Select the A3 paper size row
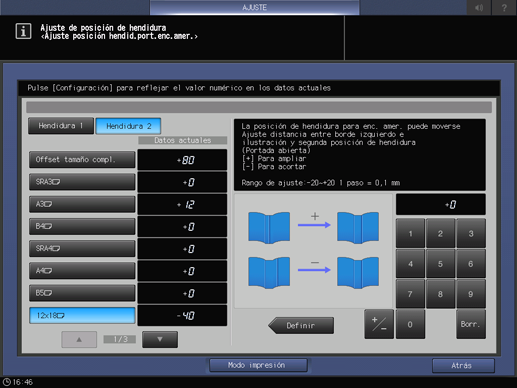This screenshot has width=517, height=388. [x=82, y=204]
